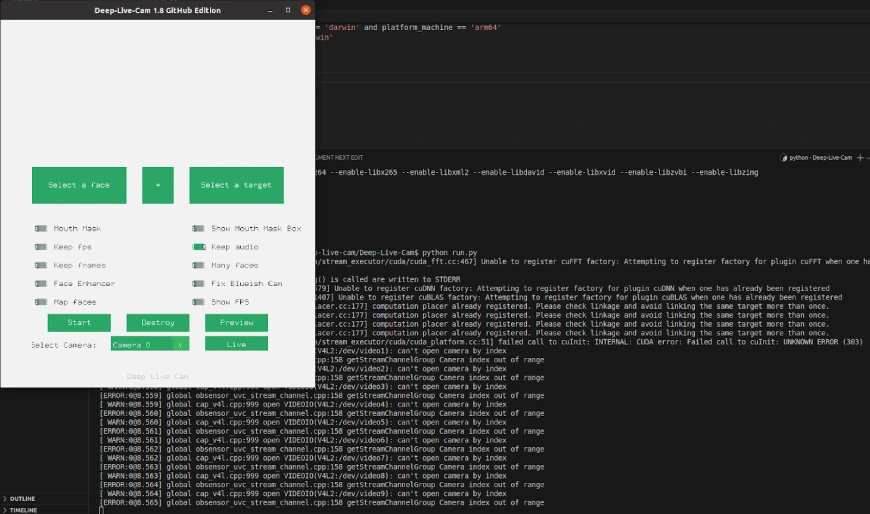
Task: Turn on Keep frames
Action: click(x=41, y=265)
